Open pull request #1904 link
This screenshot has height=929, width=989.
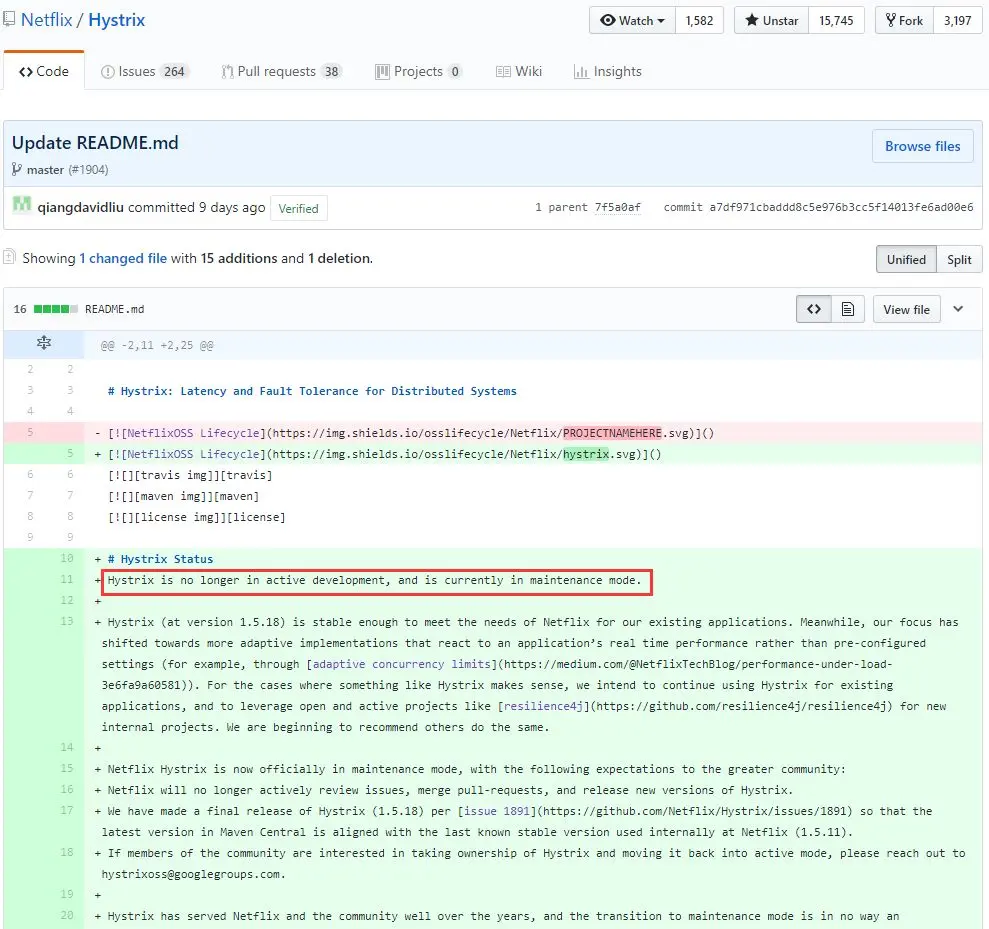88,170
